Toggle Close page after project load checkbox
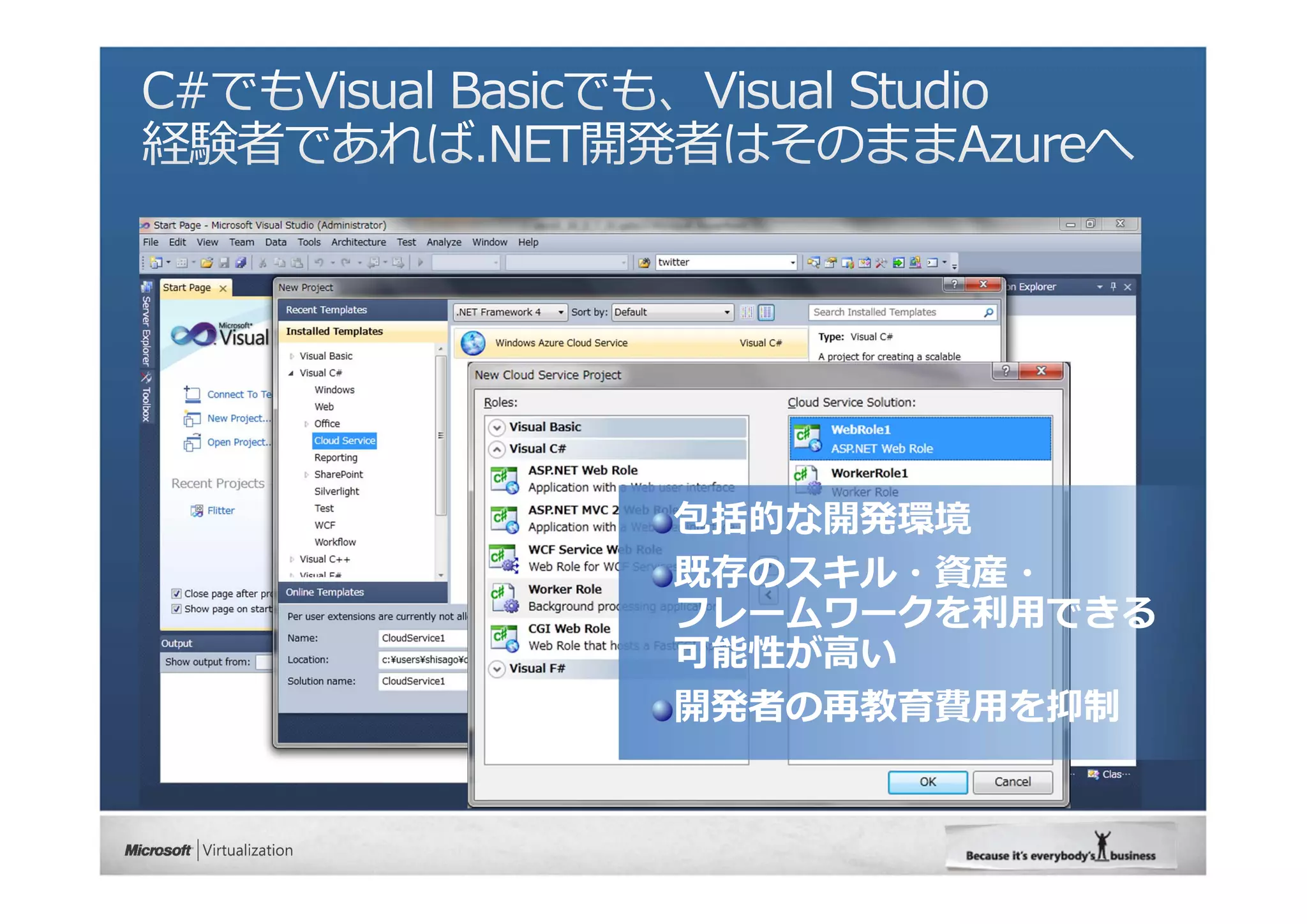Viewport: 1307px width, 924px height. click(x=176, y=593)
